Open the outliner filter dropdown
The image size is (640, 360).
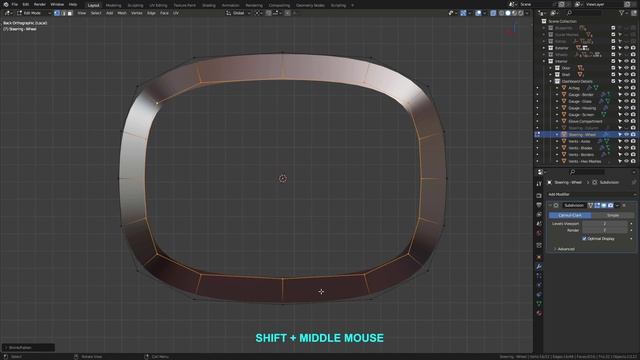[x=623, y=13]
